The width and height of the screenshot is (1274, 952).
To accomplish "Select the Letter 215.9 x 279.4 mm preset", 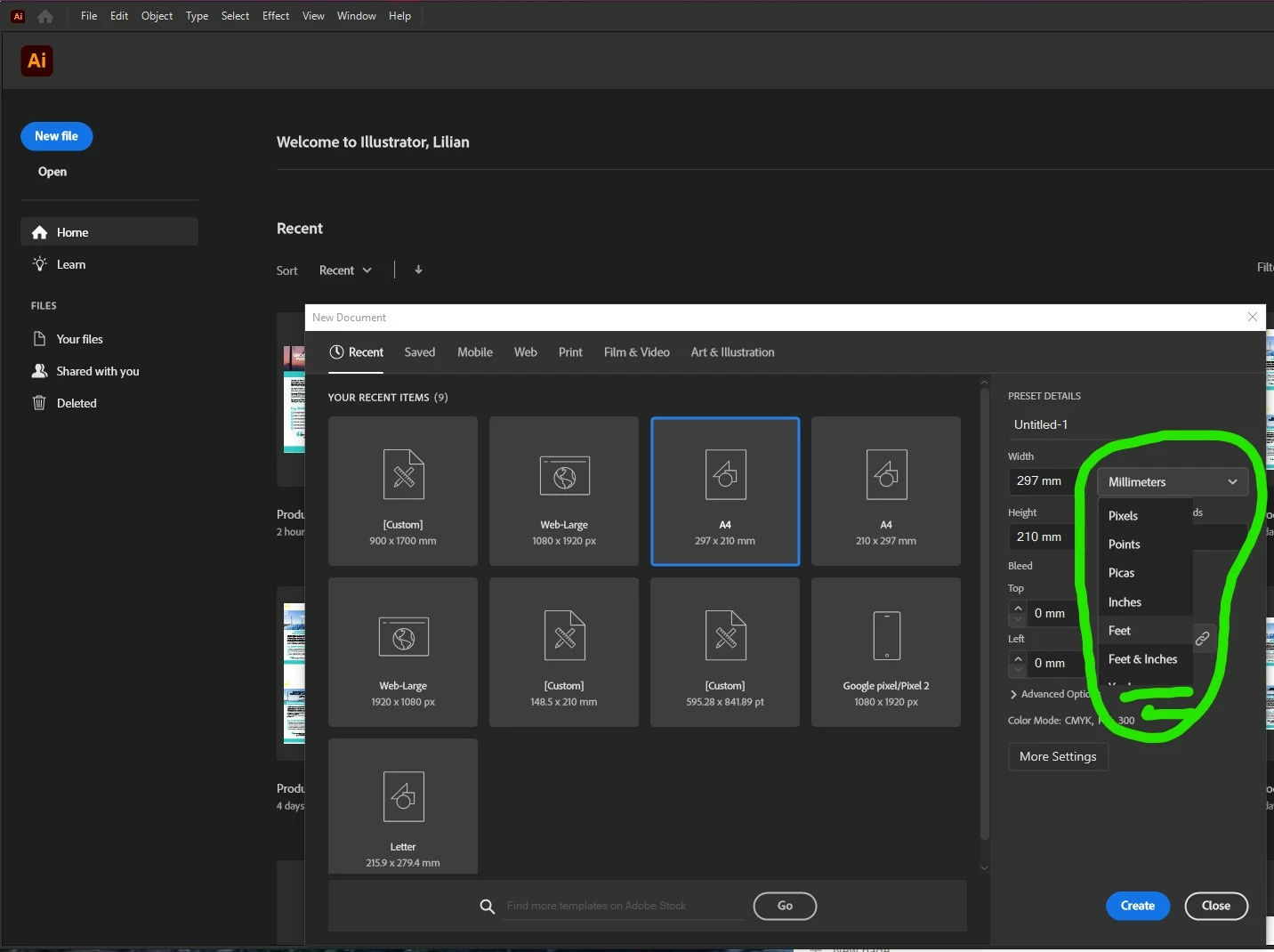I will [403, 806].
